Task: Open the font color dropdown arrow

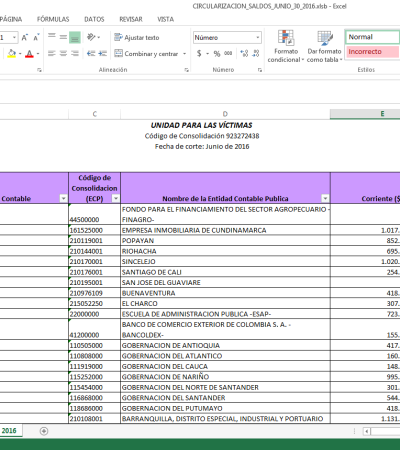Action: [38, 53]
